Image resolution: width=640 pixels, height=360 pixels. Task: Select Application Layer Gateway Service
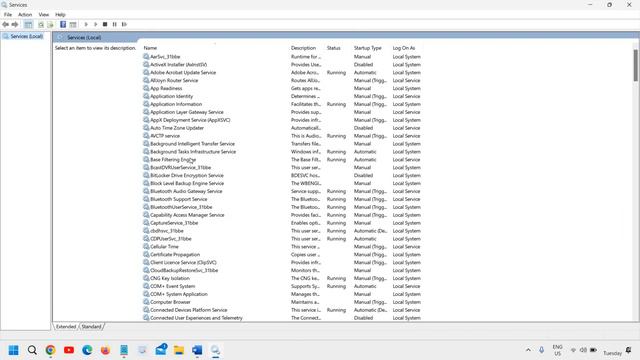[x=187, y=112]
